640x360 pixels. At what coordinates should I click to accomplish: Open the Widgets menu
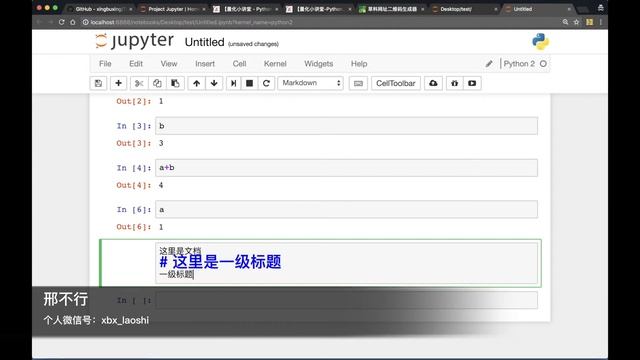click(318, 64)
